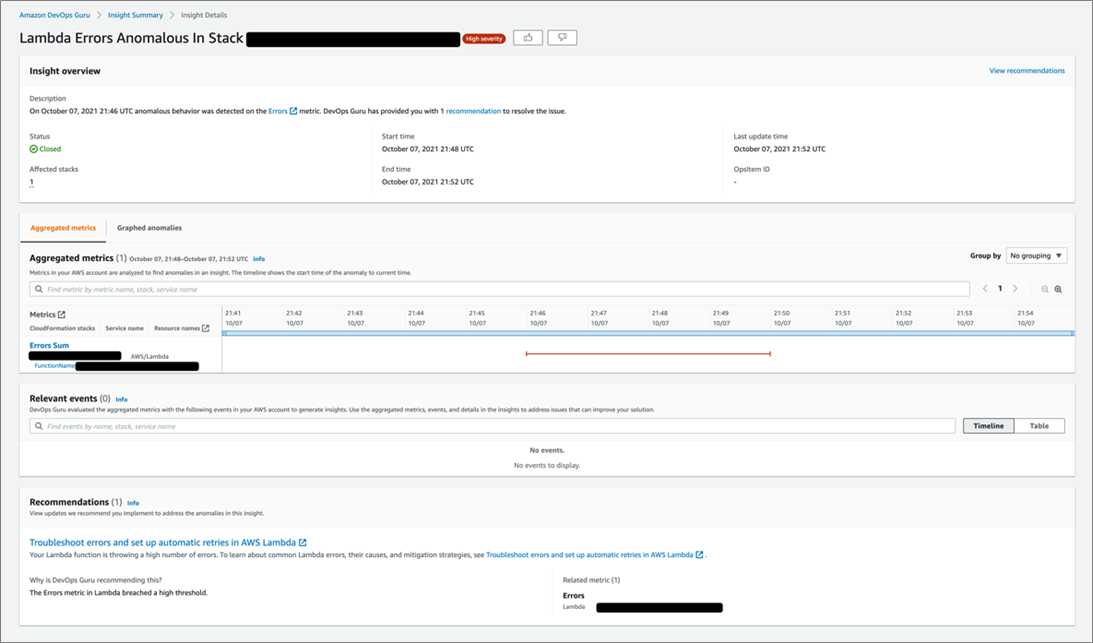Open the Amazon DevOps Guru breadcrumb
The width and height of the screenshot is (1093, 643).
tap(54, 15)
